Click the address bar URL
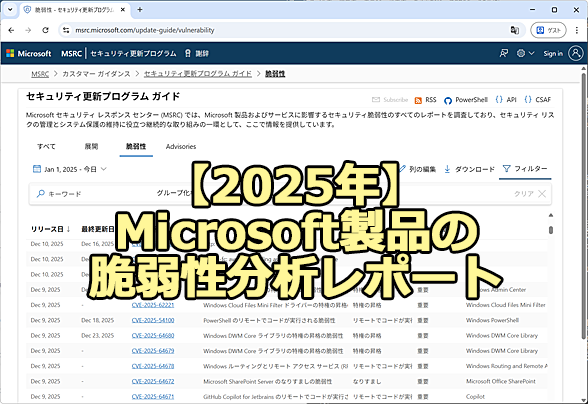Viewport: 588px width, 404px height. (x=145, y=30)
